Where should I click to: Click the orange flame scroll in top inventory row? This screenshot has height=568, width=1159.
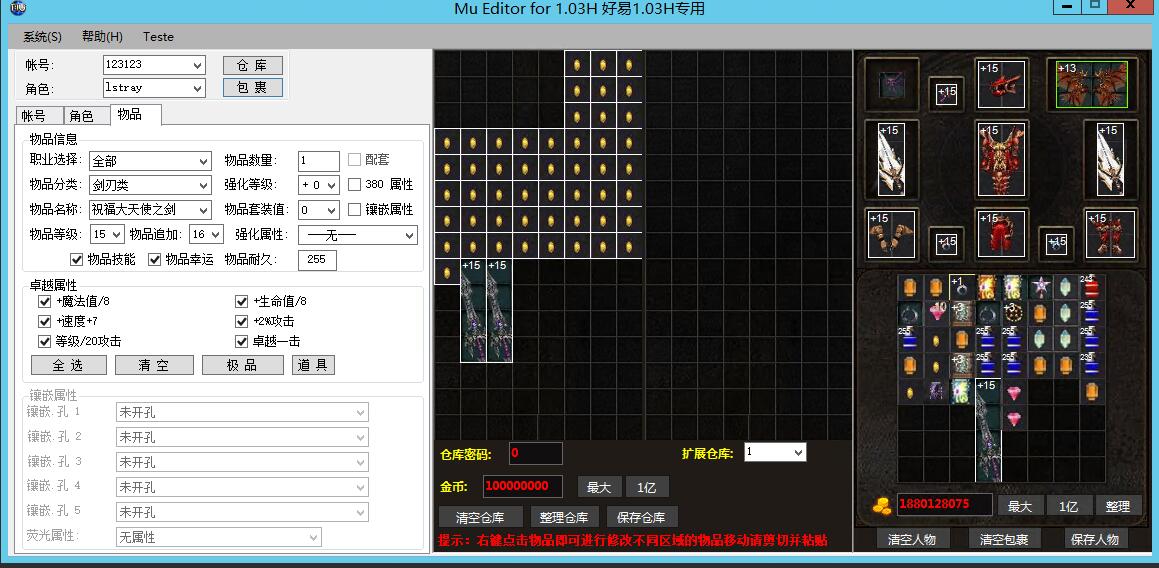[x=987, y=287]
